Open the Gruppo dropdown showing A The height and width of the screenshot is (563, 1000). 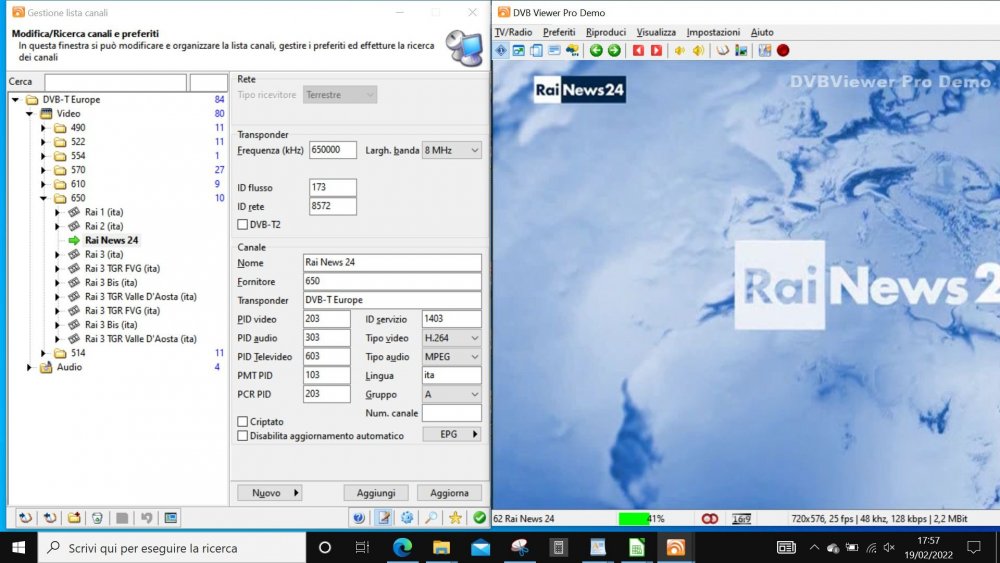[452, 394]
